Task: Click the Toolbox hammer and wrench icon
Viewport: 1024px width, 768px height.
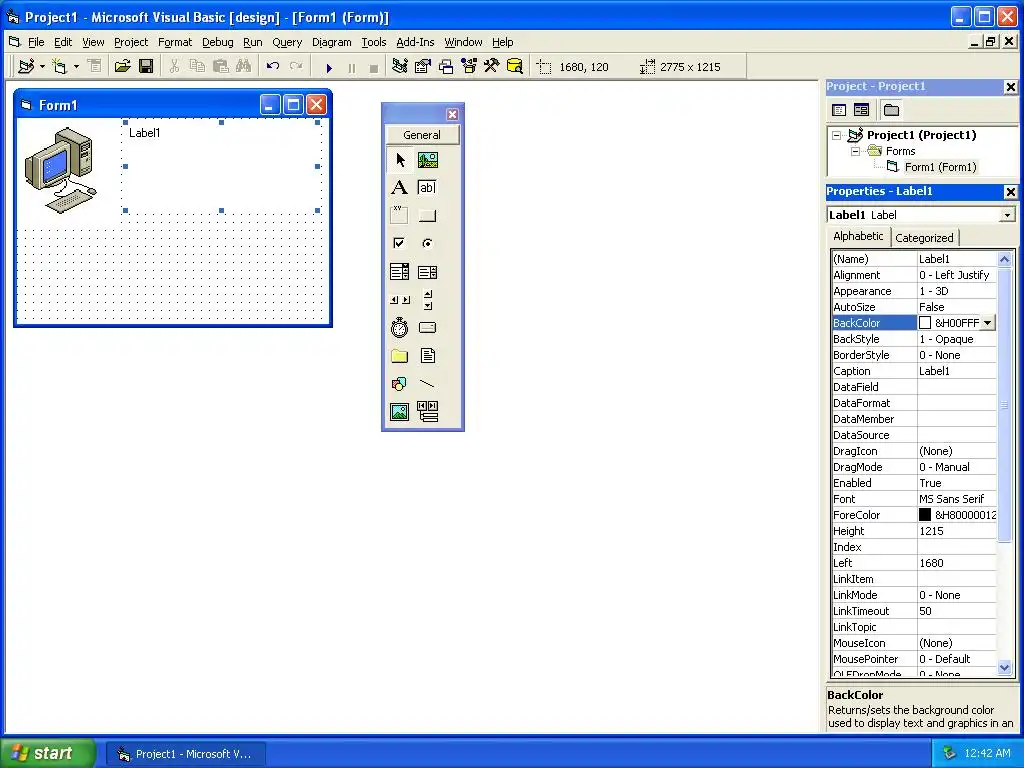Action: [x=492, y=67]
